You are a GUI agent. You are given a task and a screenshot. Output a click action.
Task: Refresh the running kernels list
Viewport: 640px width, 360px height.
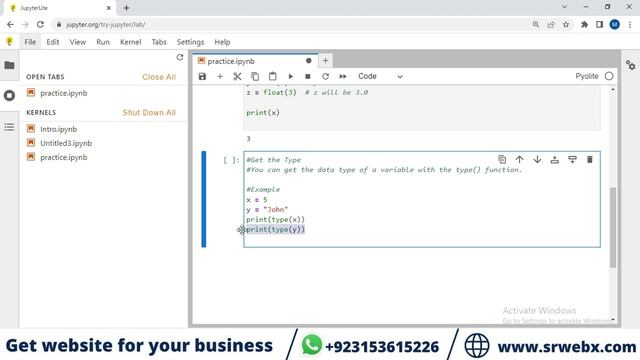point(180,58)
